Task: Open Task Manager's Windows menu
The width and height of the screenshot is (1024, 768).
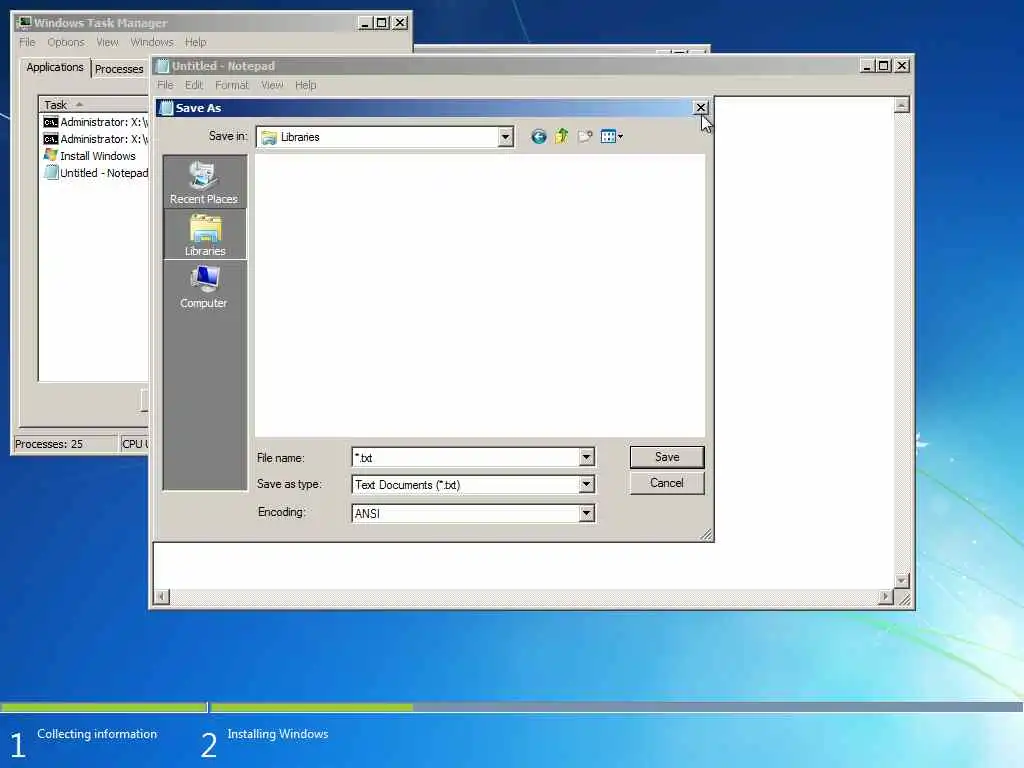Action: tap(152, 42)
